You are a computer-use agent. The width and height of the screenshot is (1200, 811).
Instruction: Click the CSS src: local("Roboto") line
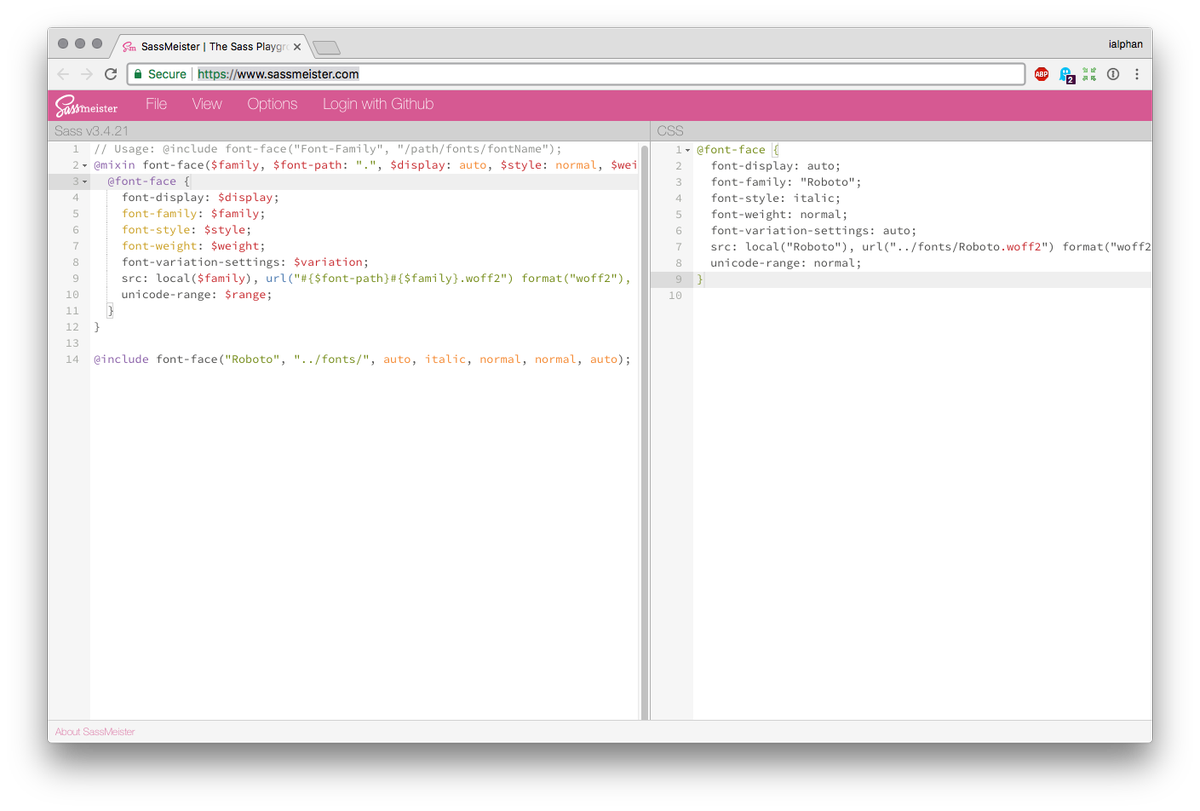point(931,247)
